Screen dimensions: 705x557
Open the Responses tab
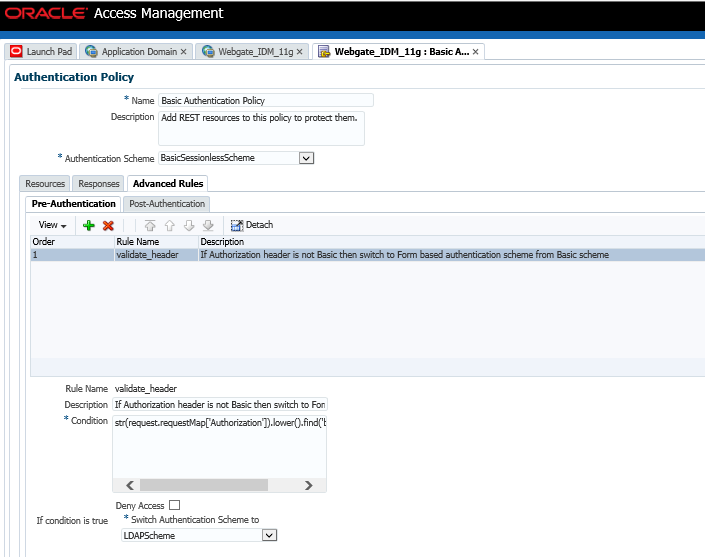pos(98,183)
